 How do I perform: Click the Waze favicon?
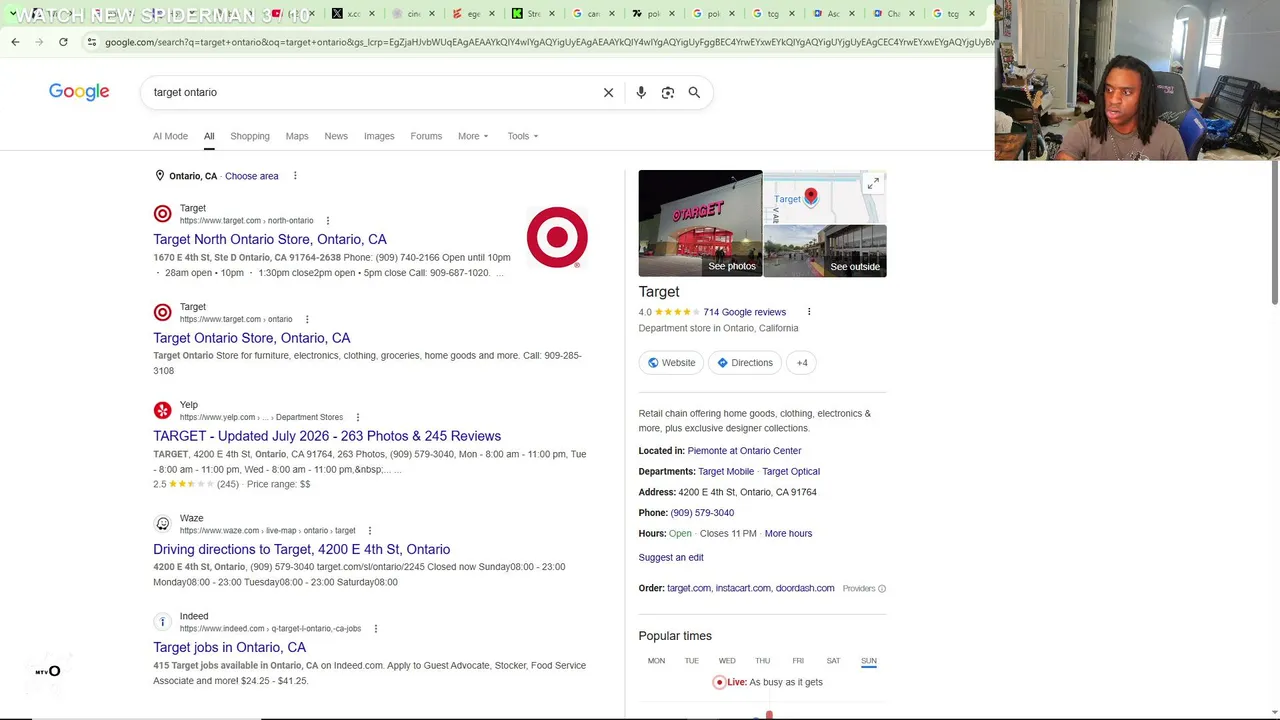162,524
